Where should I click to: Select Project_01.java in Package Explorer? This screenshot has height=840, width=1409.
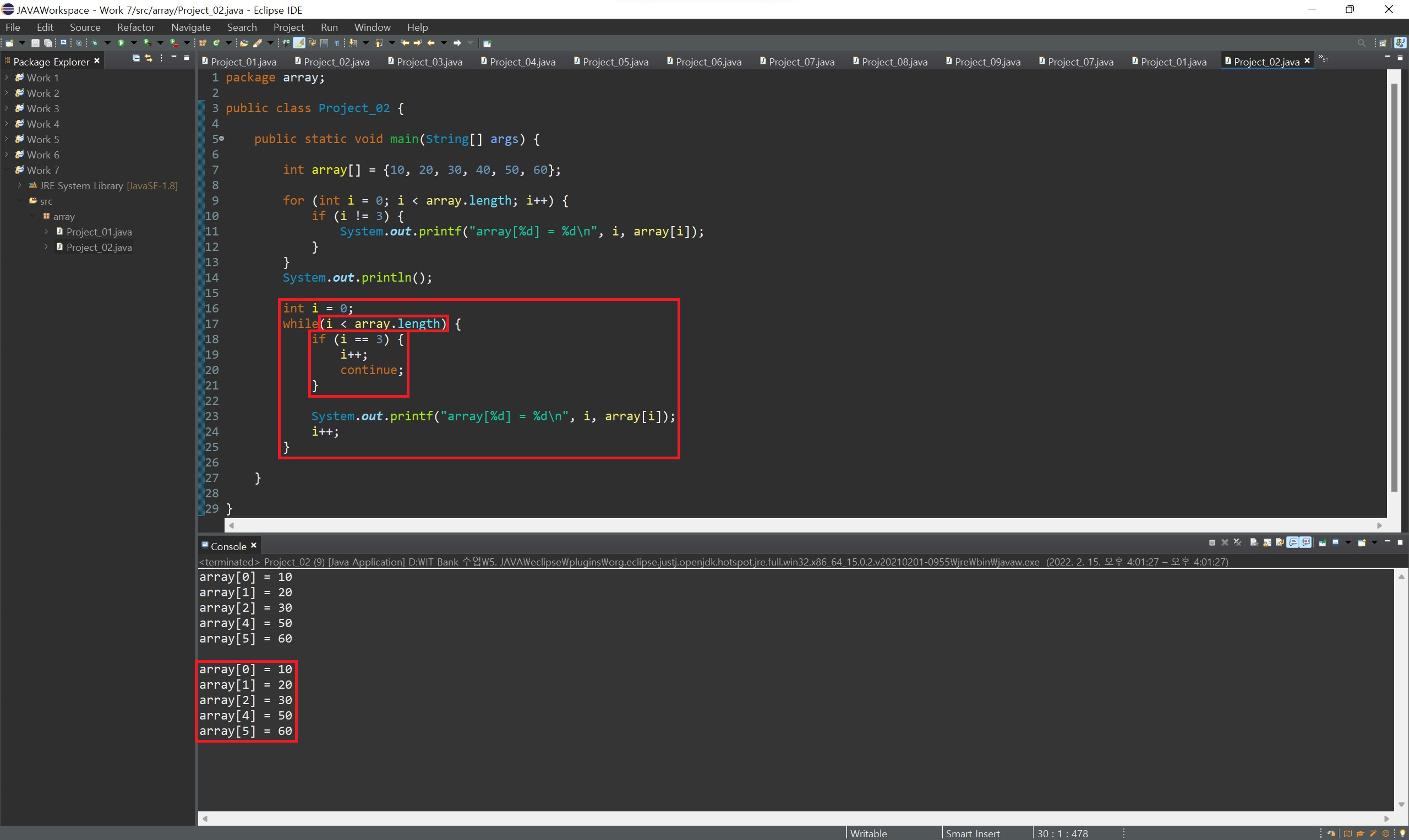(x=99, y=232)
